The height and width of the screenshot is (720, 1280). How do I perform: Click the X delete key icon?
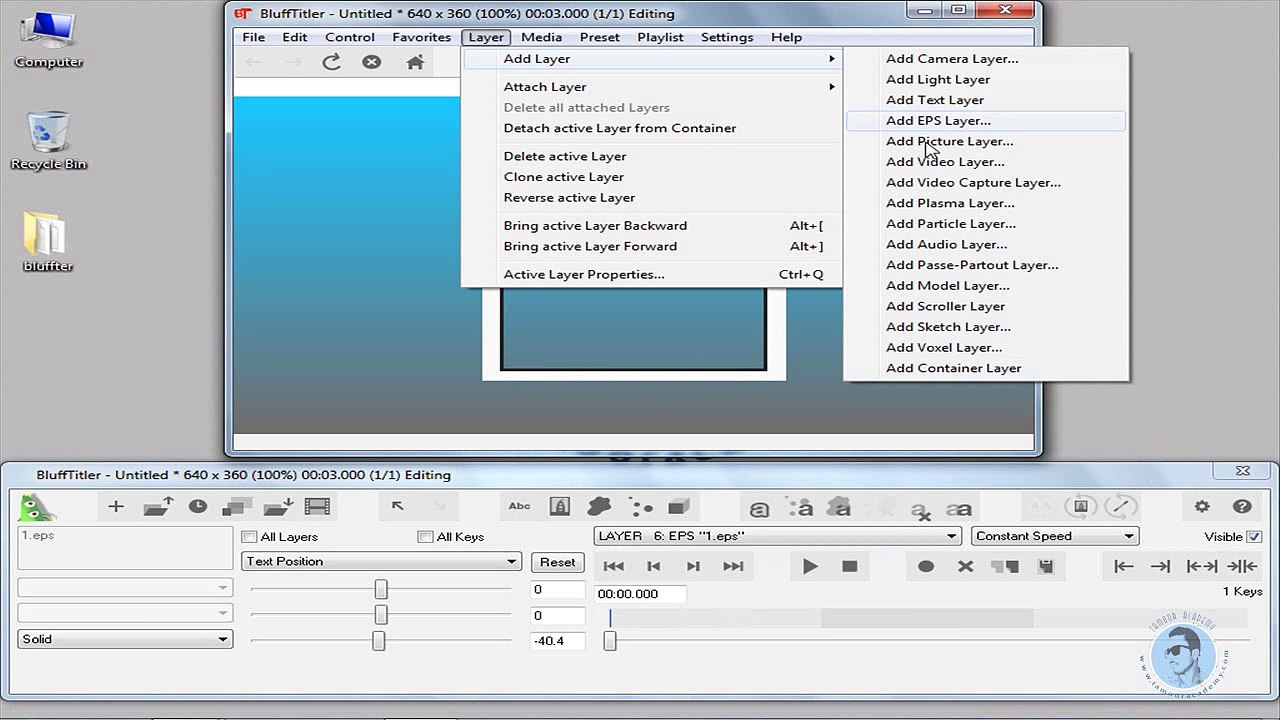click(965, 566)
